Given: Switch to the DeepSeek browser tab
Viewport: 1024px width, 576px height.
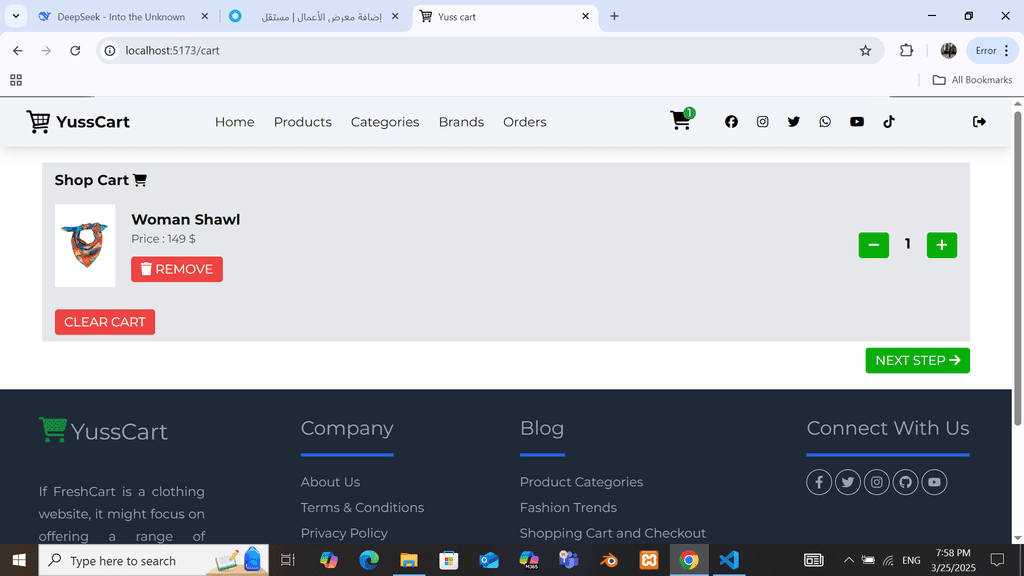Looking at the screenshot, I should click(x=120, y=16).
